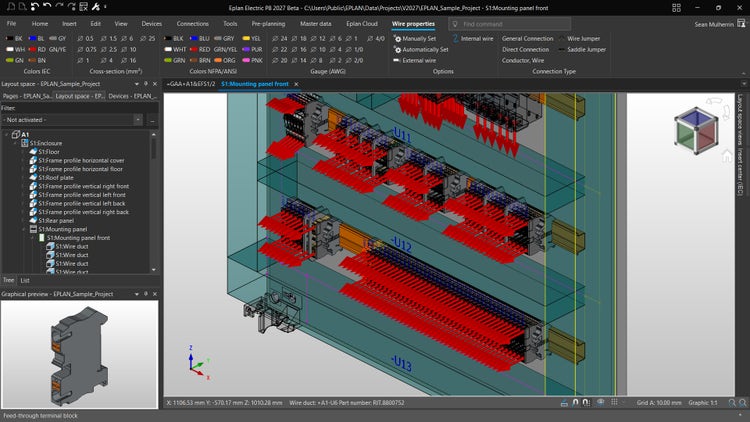
Task: Close the S1:Mounting panel front tab
Action: tap(296, 84)
